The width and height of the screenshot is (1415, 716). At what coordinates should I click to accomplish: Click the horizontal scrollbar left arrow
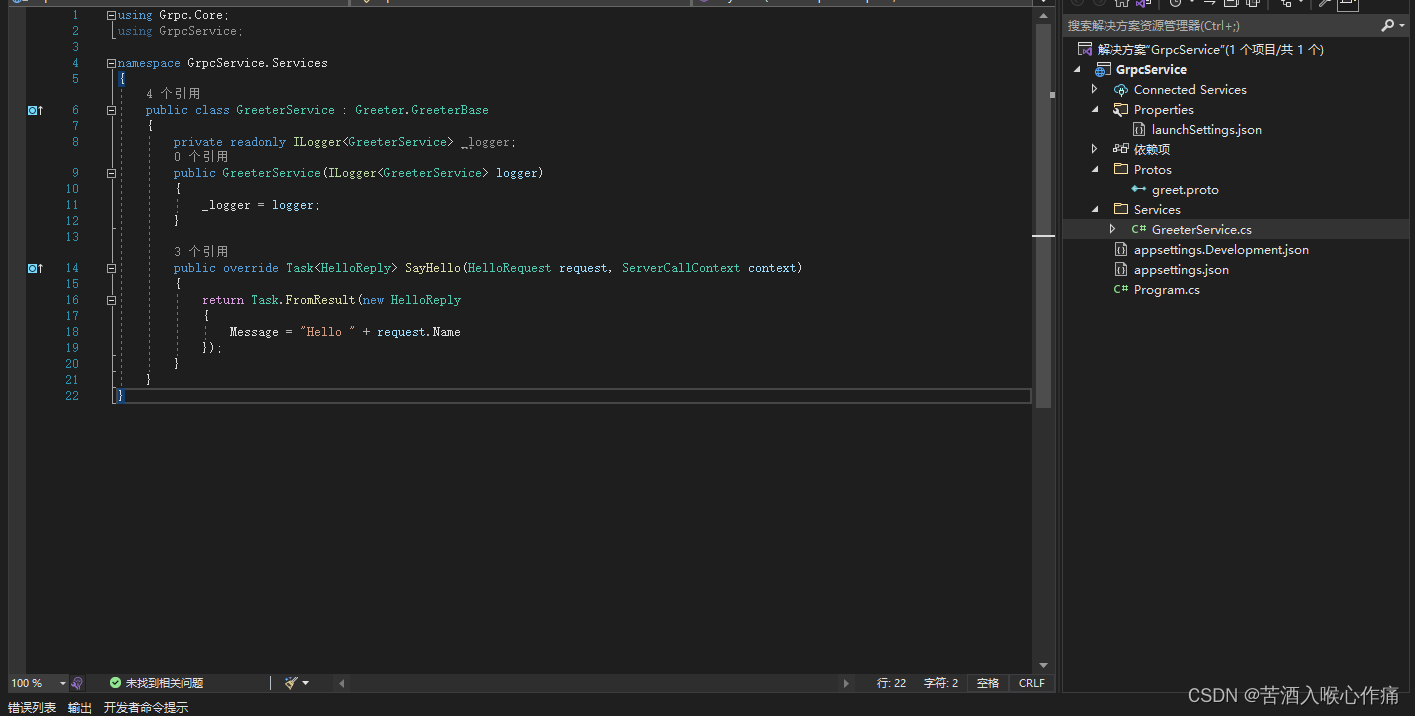[x=341, y=683]
